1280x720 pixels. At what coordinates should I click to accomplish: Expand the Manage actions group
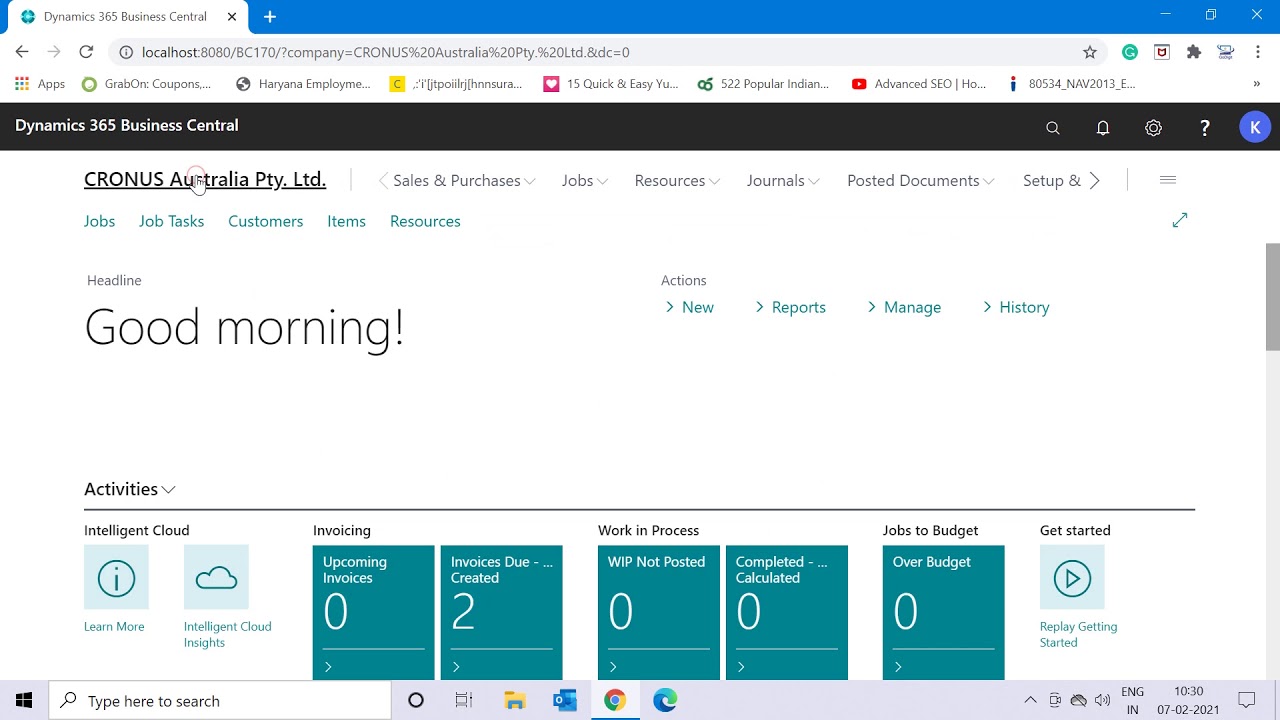[904, 307]
